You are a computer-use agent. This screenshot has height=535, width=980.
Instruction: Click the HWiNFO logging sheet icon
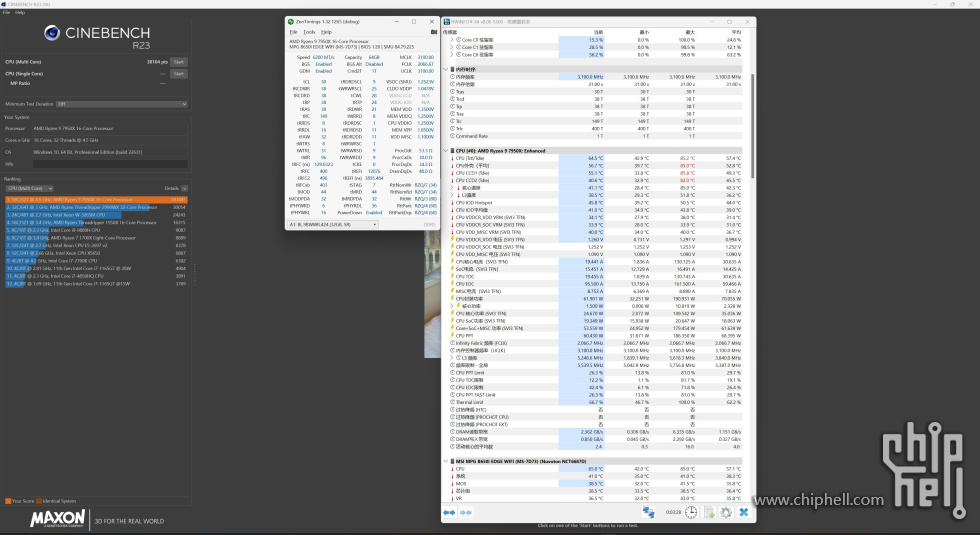click(x=709, y=512)
